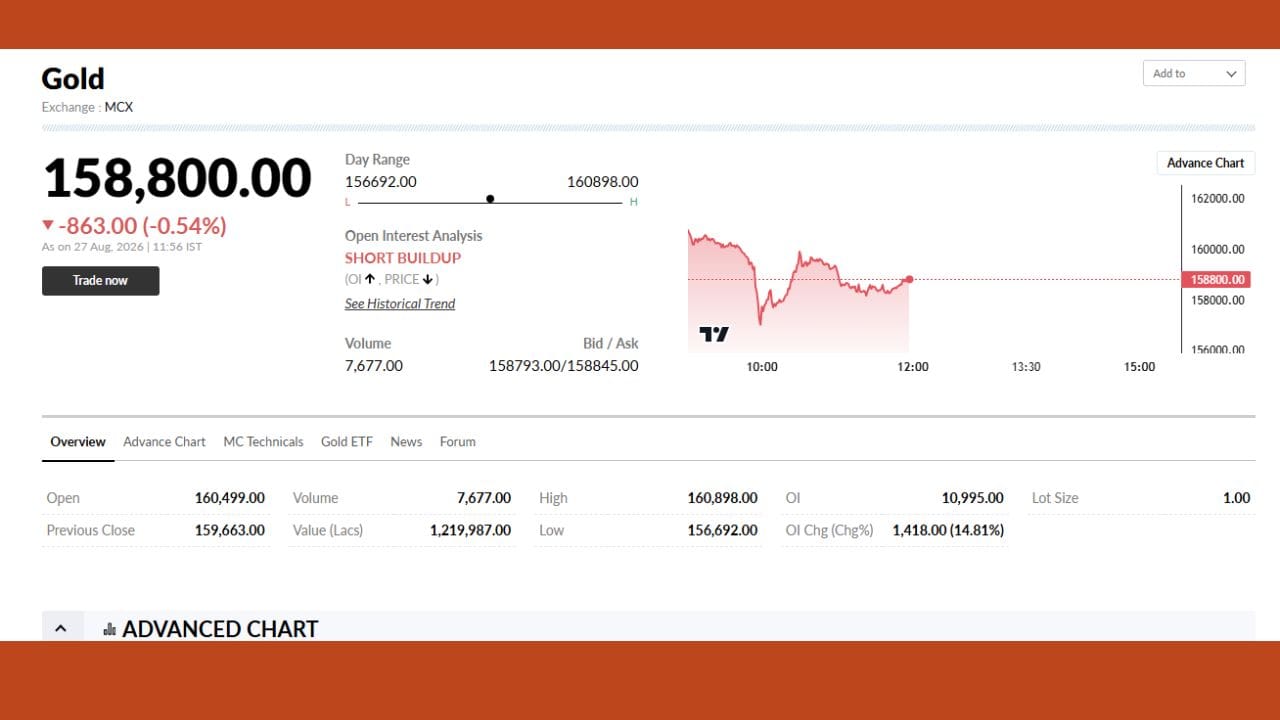Click the SHORT BUILDUP label
Viewport: 1280px width, 720px height.
403,258
